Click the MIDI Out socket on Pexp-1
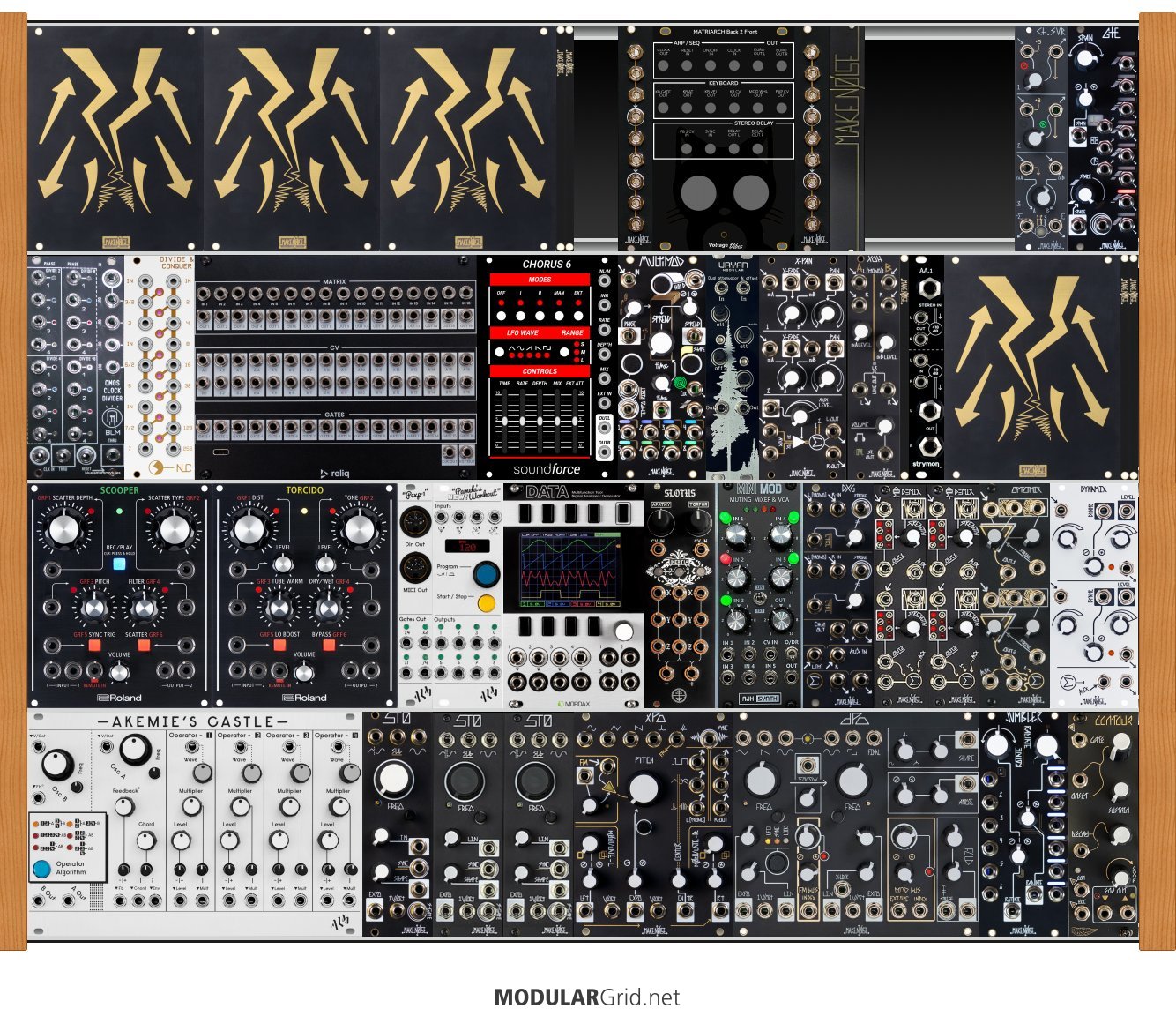The height and width of the screenshot is (1016, 1176). click(x=415, y=568)
